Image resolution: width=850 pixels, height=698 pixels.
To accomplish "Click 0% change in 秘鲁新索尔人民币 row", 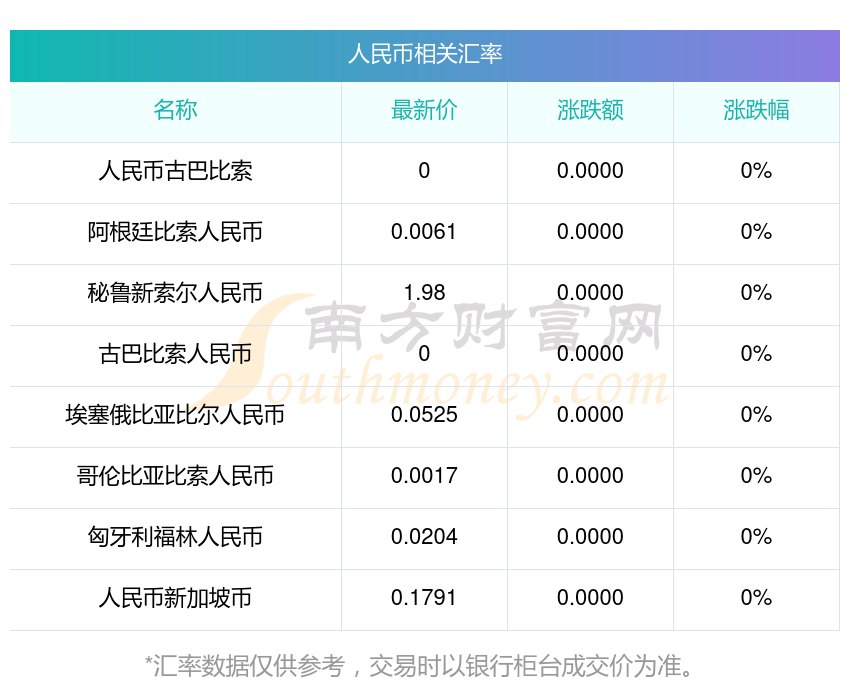I will tap(756, 293).
